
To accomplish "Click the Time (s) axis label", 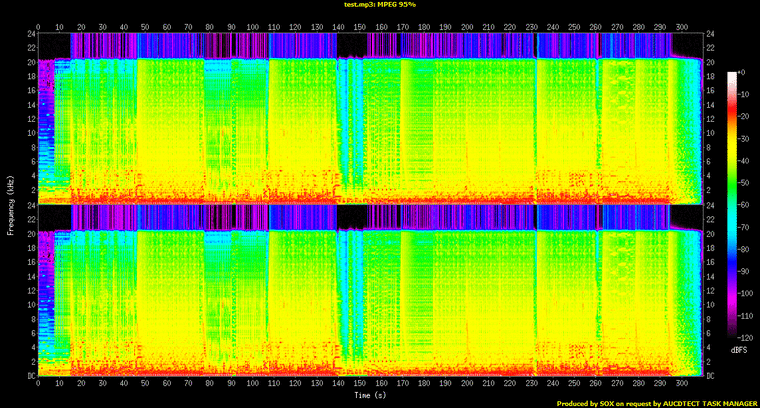I will click(370, 395).
